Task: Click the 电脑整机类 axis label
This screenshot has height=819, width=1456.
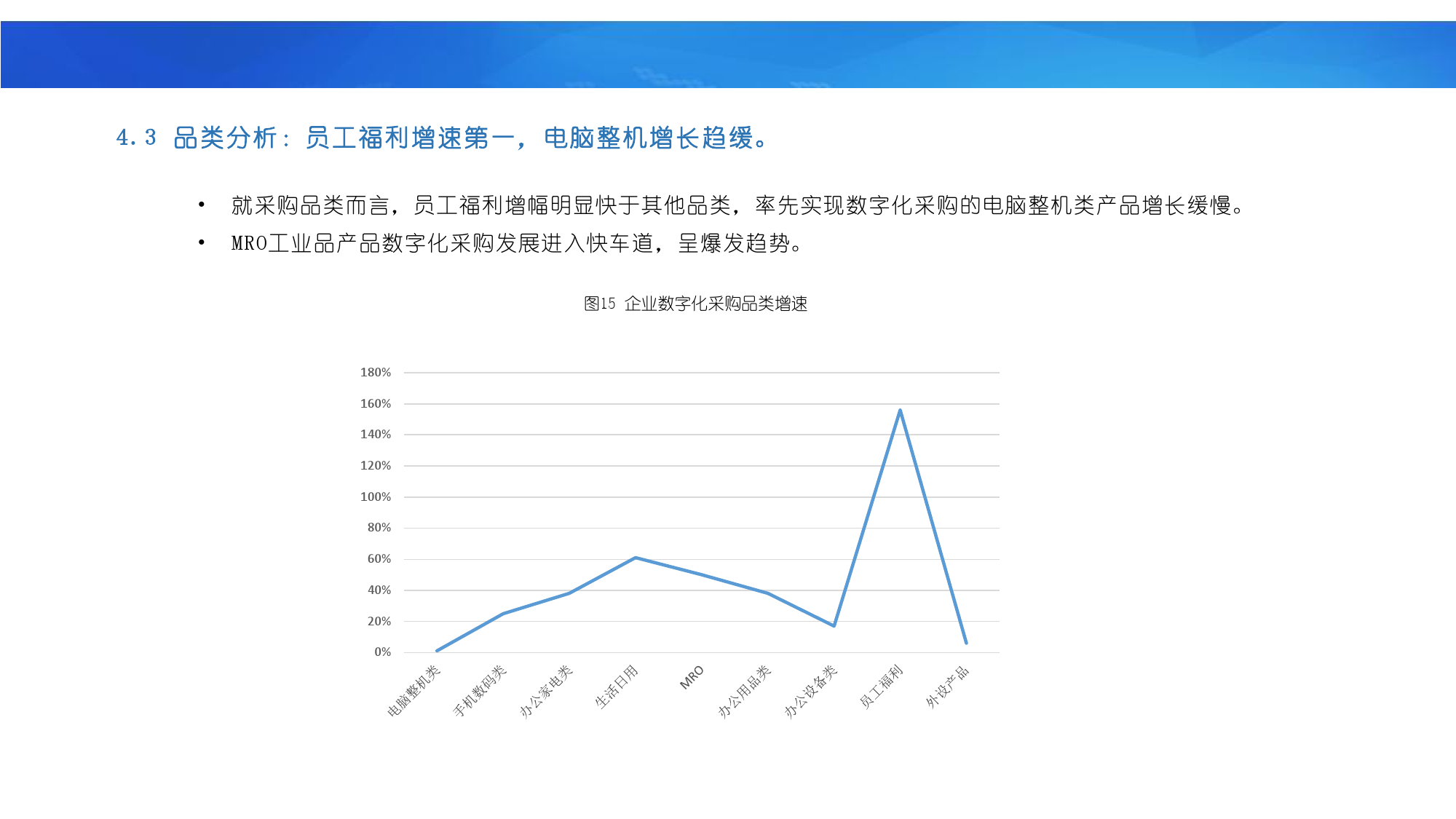Action: coord(414,691)
